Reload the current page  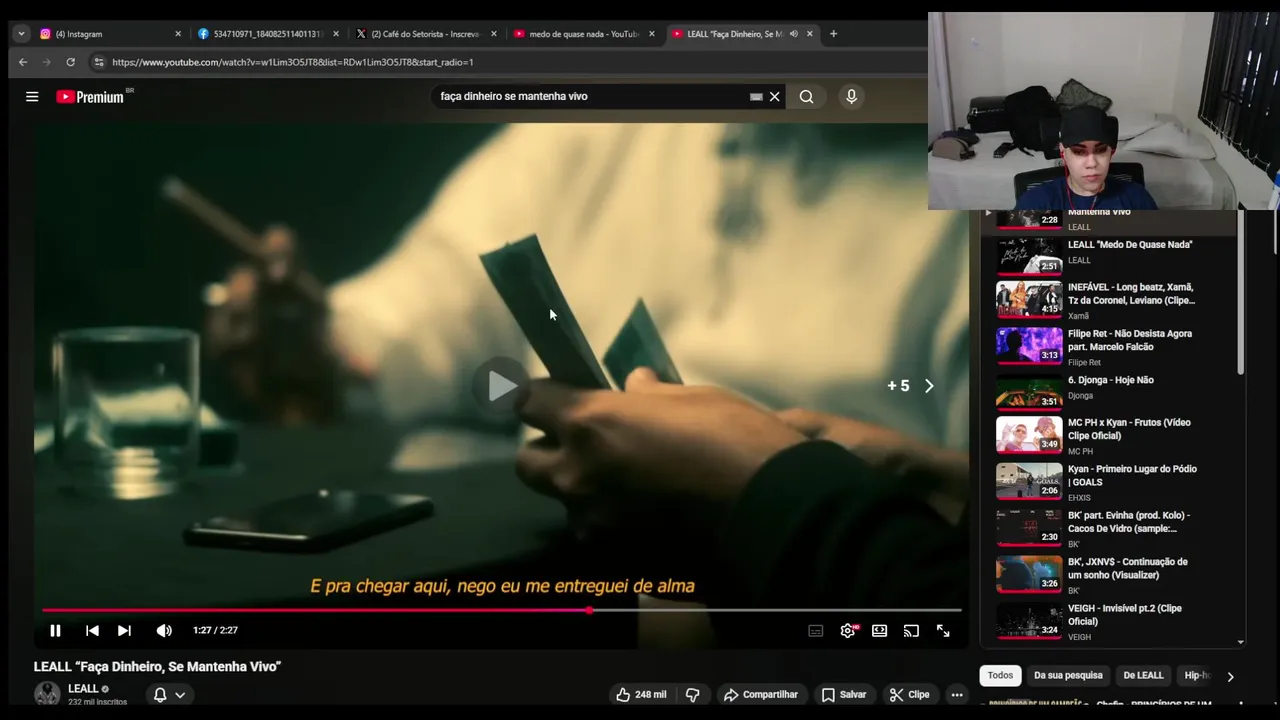pos(70,62)
